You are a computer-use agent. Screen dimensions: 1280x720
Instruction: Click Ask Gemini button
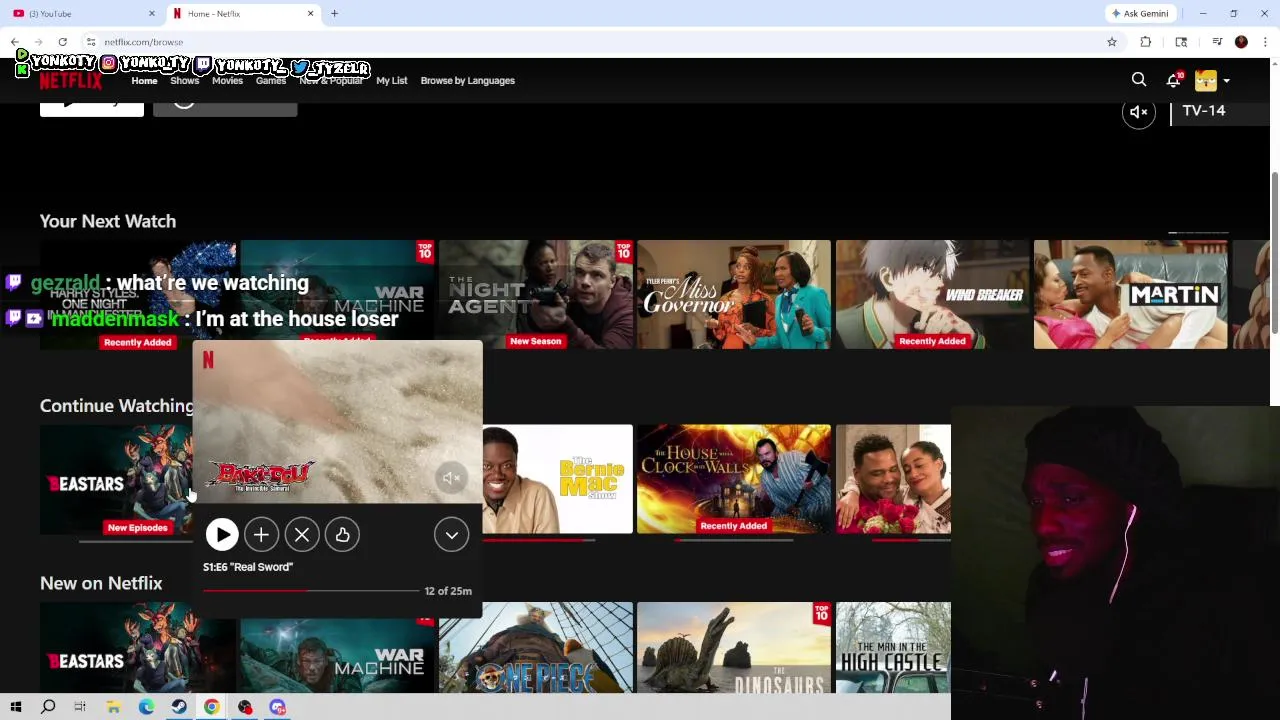[1140, 13]
